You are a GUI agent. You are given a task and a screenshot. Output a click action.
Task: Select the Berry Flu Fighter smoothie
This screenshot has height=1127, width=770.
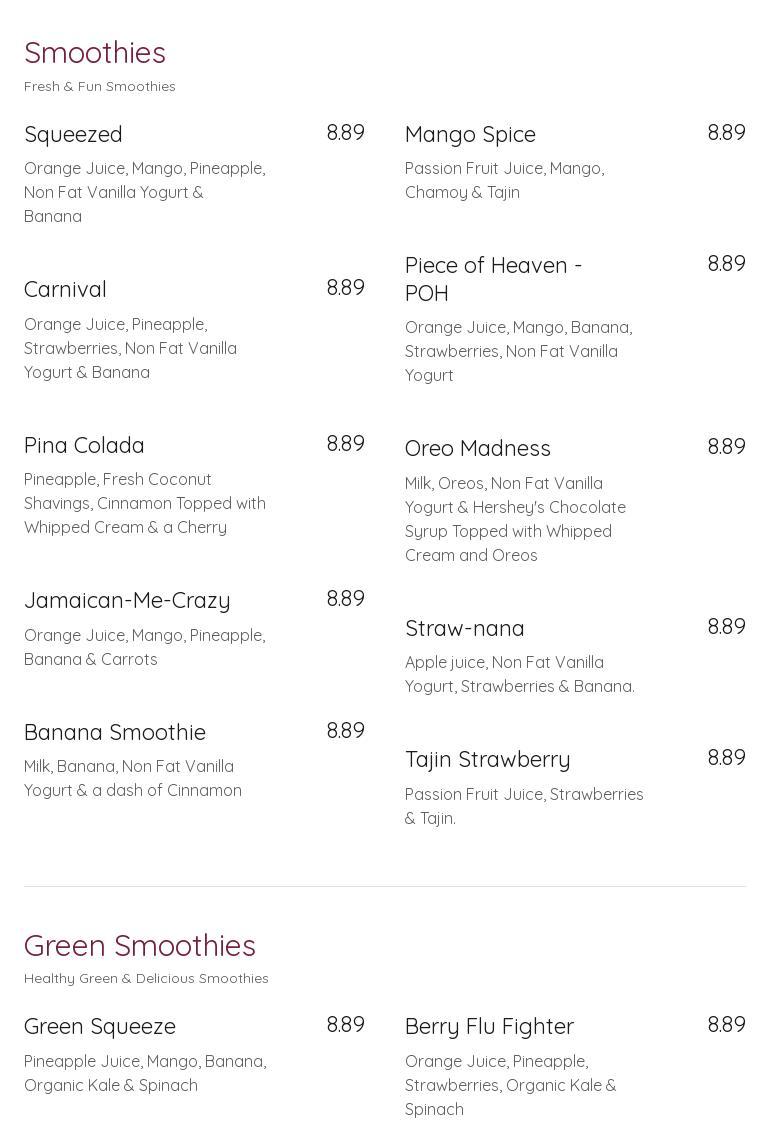489,1026
